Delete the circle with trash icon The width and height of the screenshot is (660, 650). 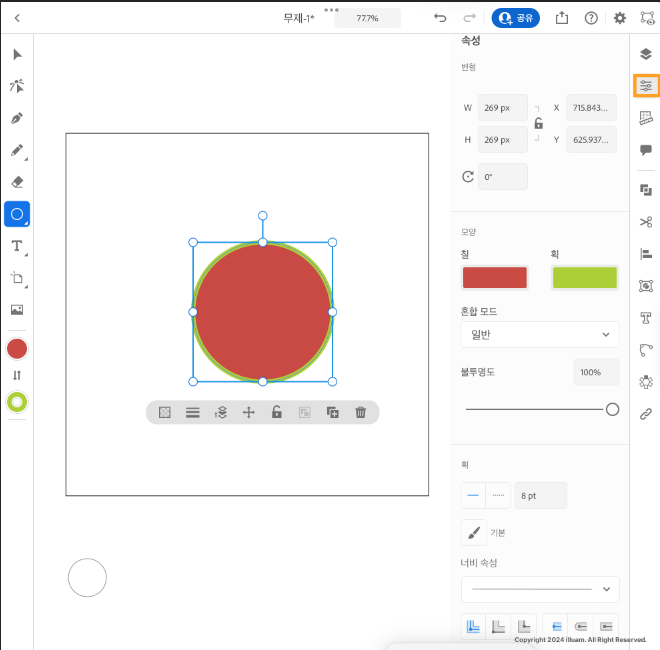click(360, 412)
